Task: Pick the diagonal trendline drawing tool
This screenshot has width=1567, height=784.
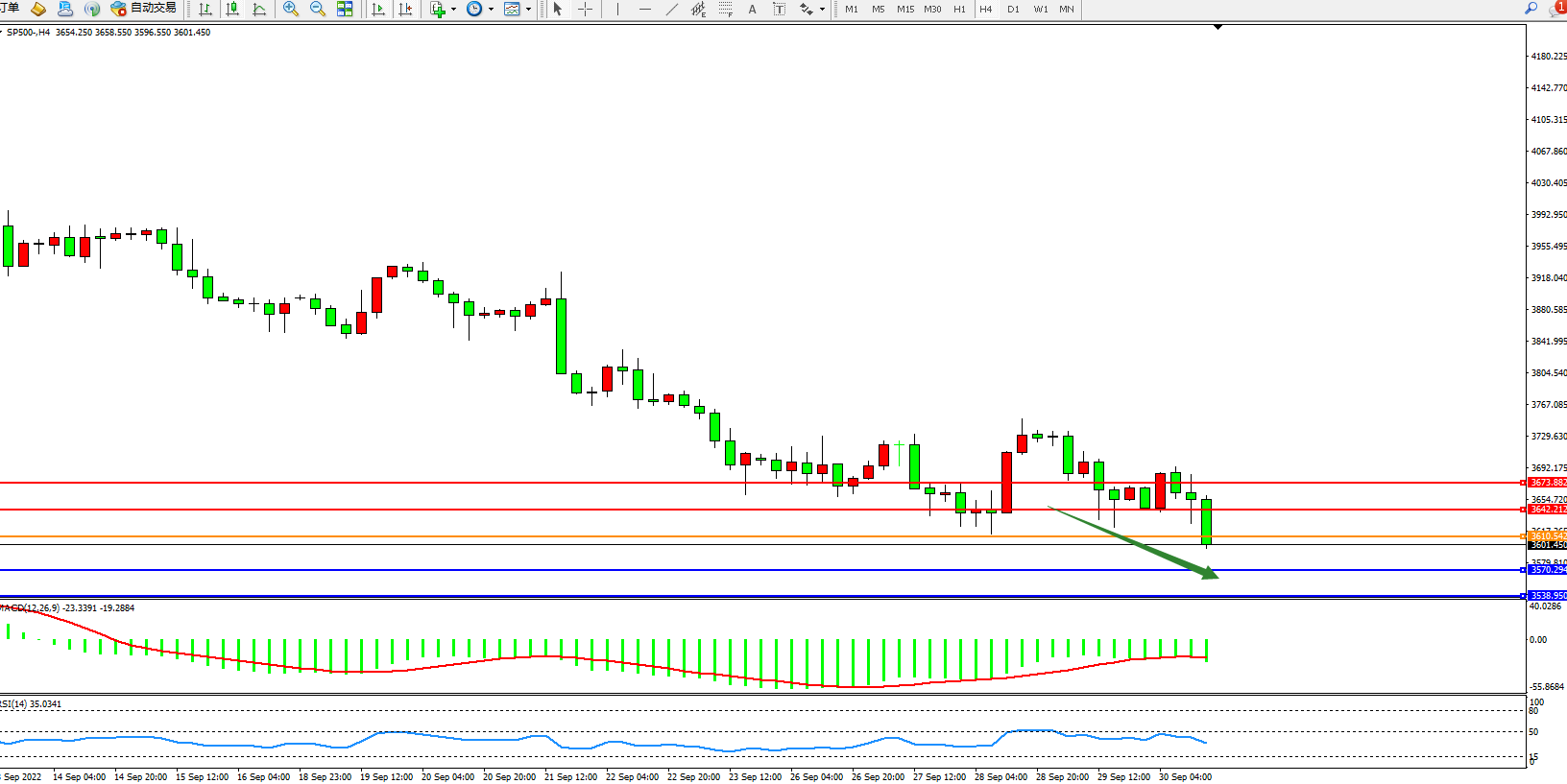Action: coord(672,9)
